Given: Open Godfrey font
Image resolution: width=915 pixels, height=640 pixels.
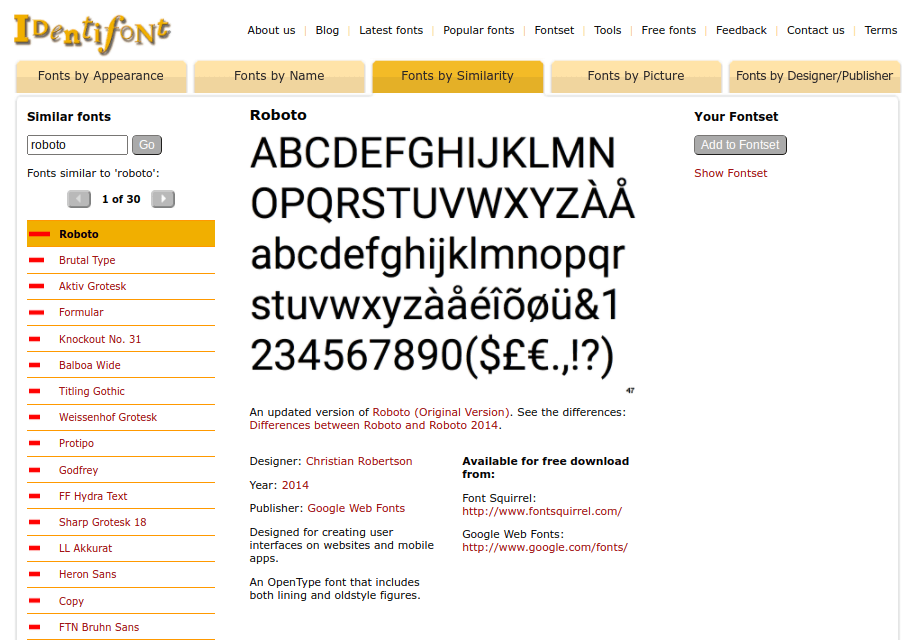Looking at the screenshot, I should tap(78, 470).
